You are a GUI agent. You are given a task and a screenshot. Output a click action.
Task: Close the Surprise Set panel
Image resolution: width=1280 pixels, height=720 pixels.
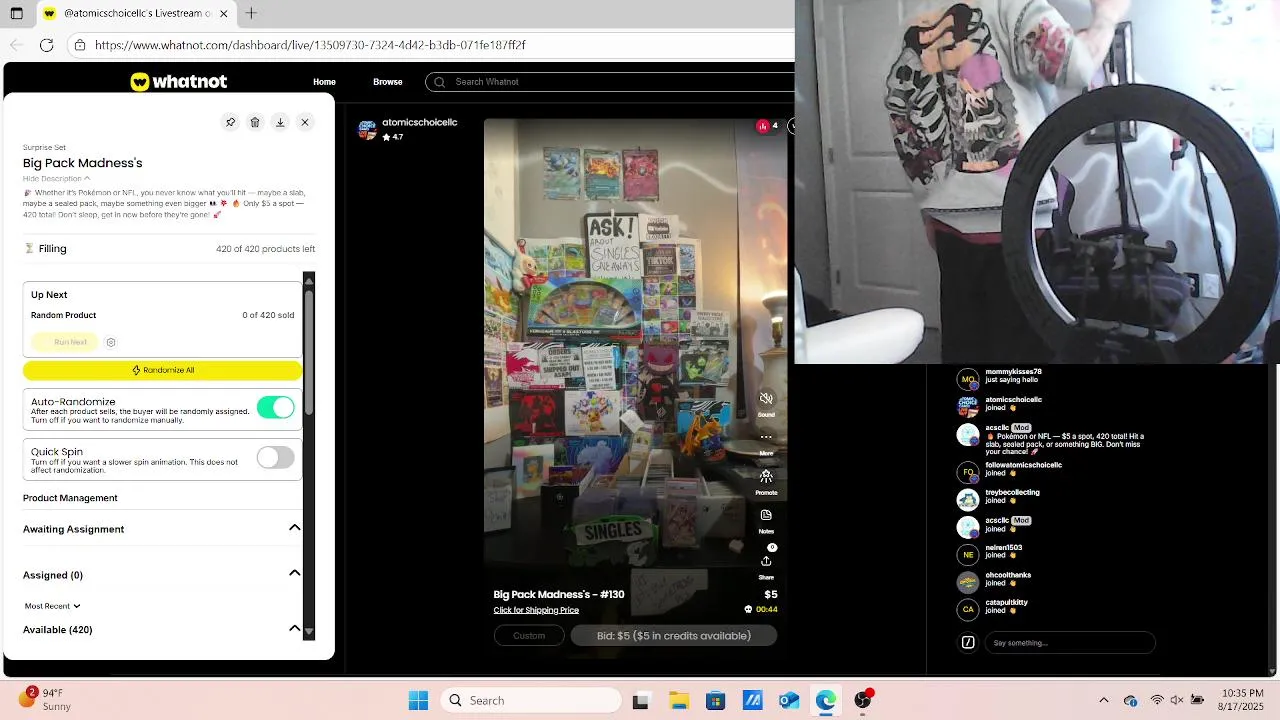click(x=305, y=122)
